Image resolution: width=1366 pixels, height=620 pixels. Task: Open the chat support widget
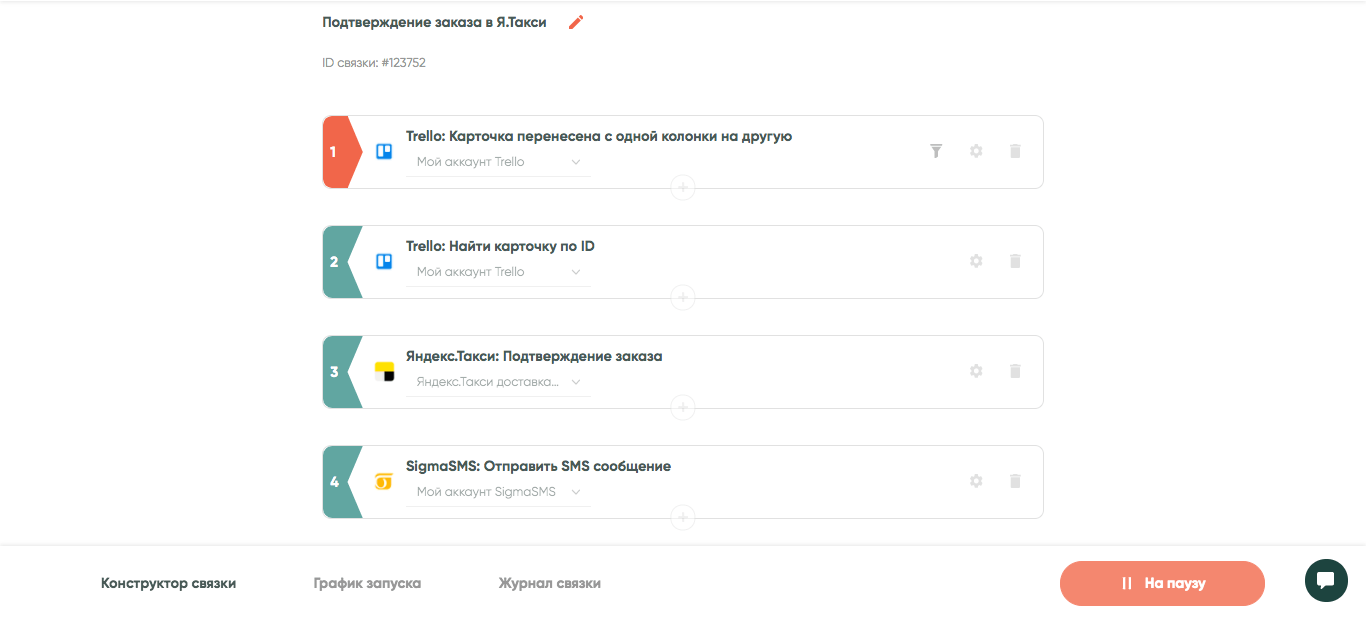tap(1326, 580)
